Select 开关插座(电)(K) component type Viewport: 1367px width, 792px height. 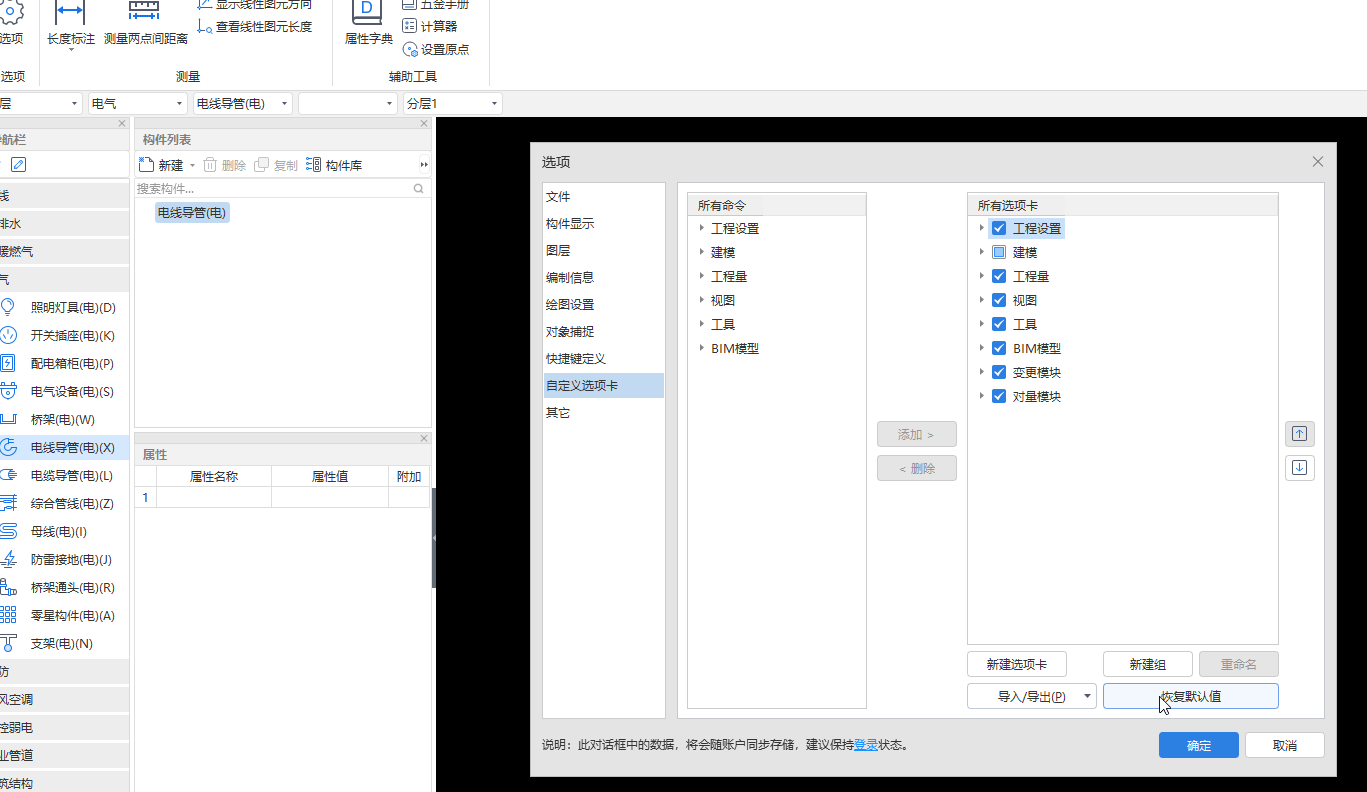pyautogui.click(x=64, y=336)
